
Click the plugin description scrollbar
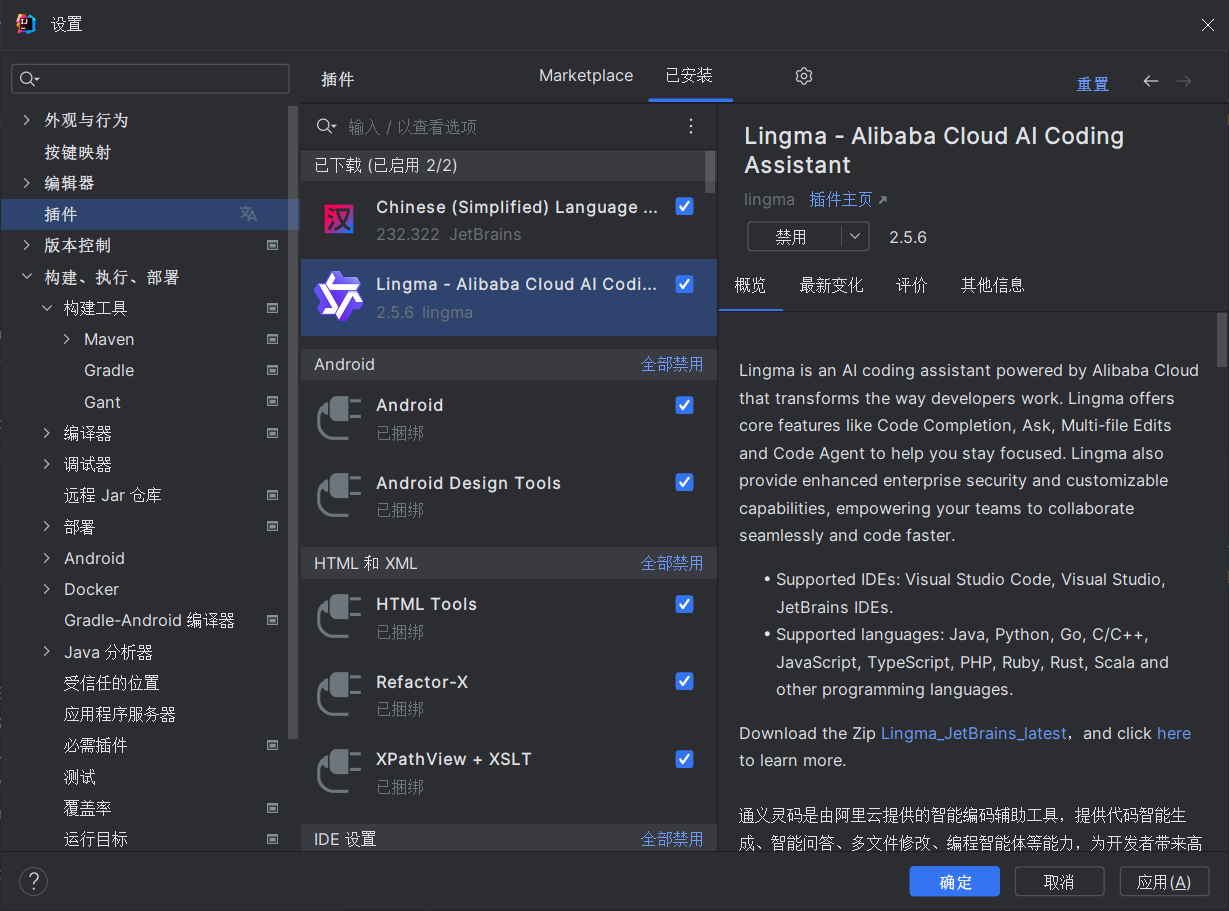tap(1221, 340)
